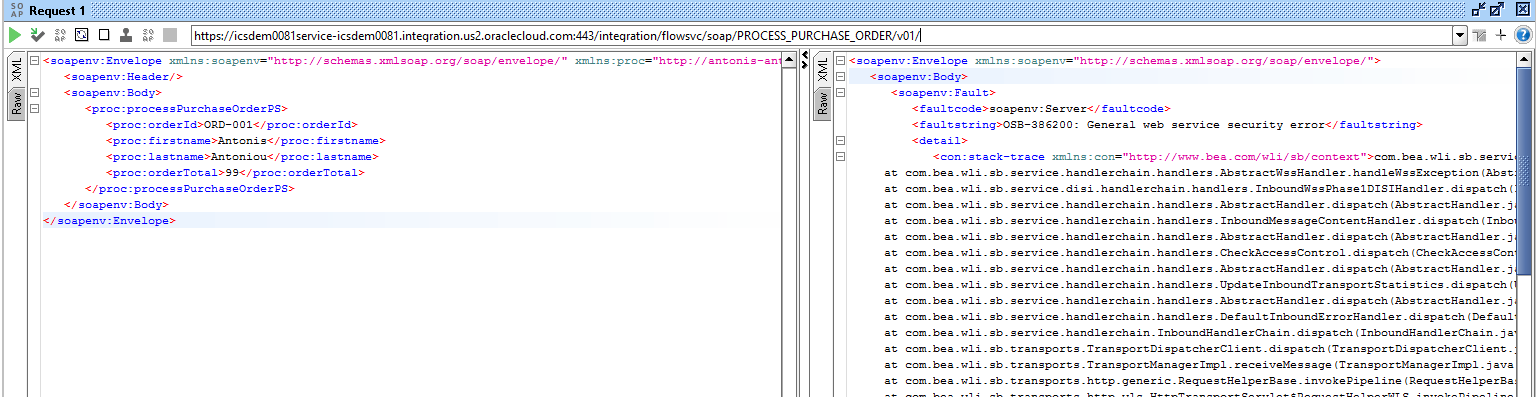
Task: Click the TransportManagerImpl.receiveMessage stack line
Action: point(1201,364)
